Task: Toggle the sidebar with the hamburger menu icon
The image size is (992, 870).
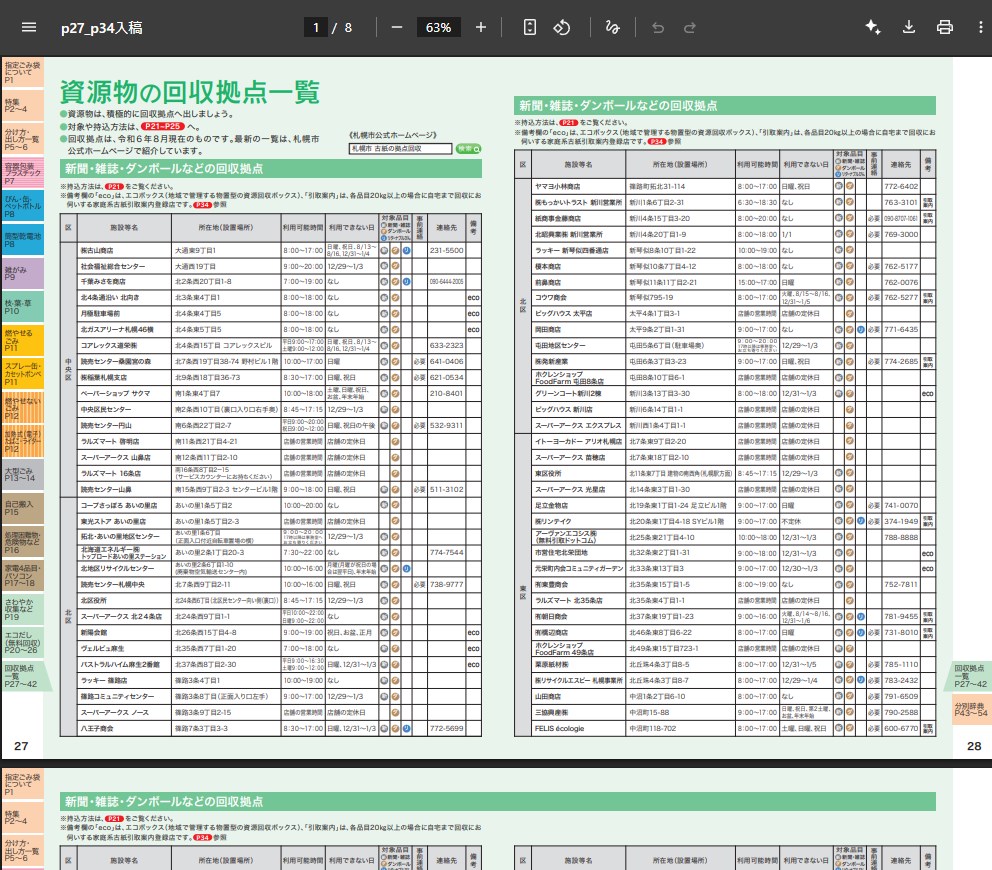Action: coord(28,27)
